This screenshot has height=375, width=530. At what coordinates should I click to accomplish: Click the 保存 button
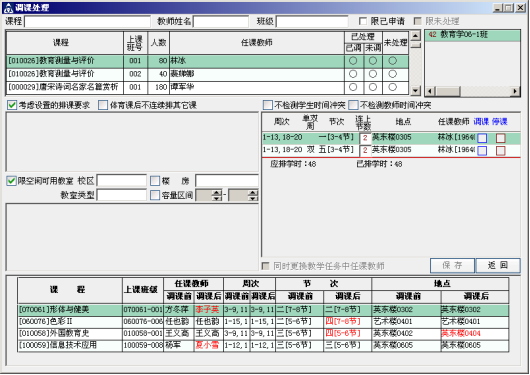click(x=452, y=265)
